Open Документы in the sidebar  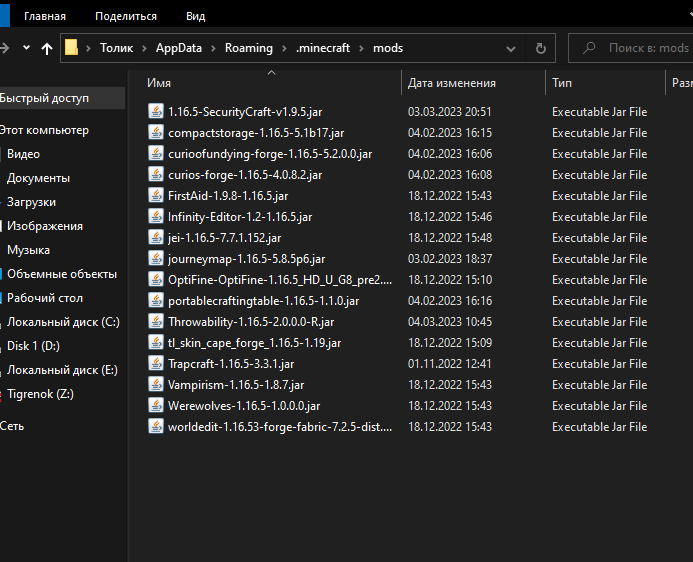click(38, 178)
